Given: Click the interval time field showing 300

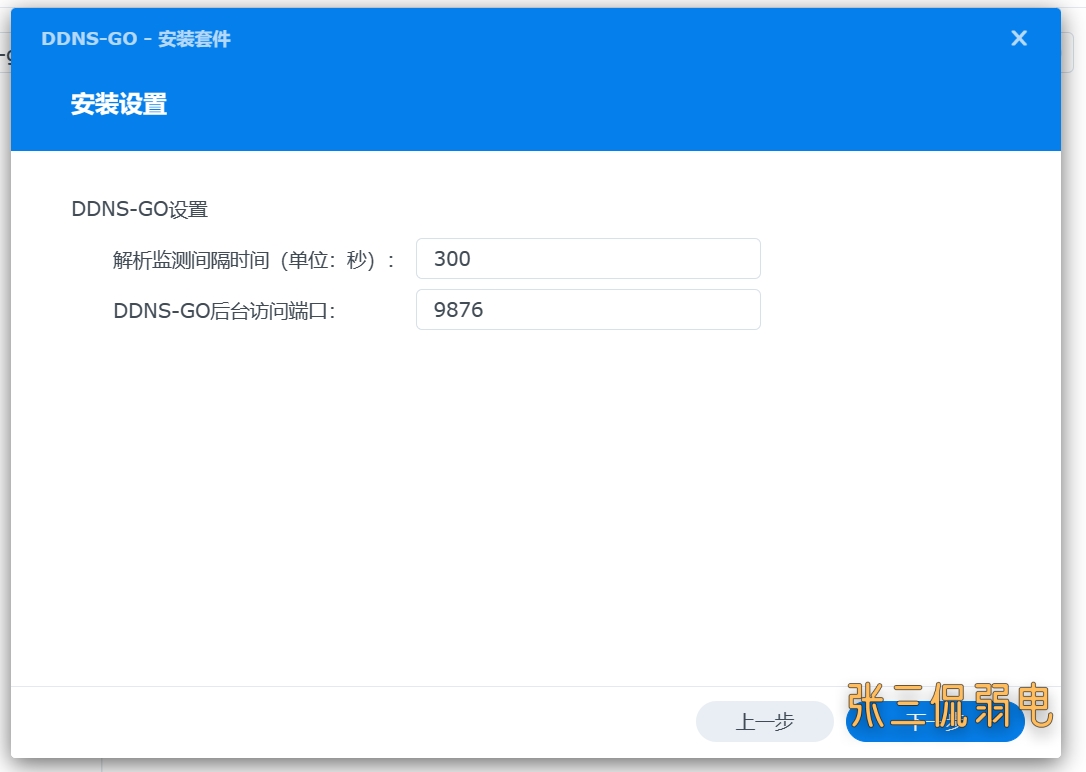Looking at the screenshot, I should tap(588, 258).
